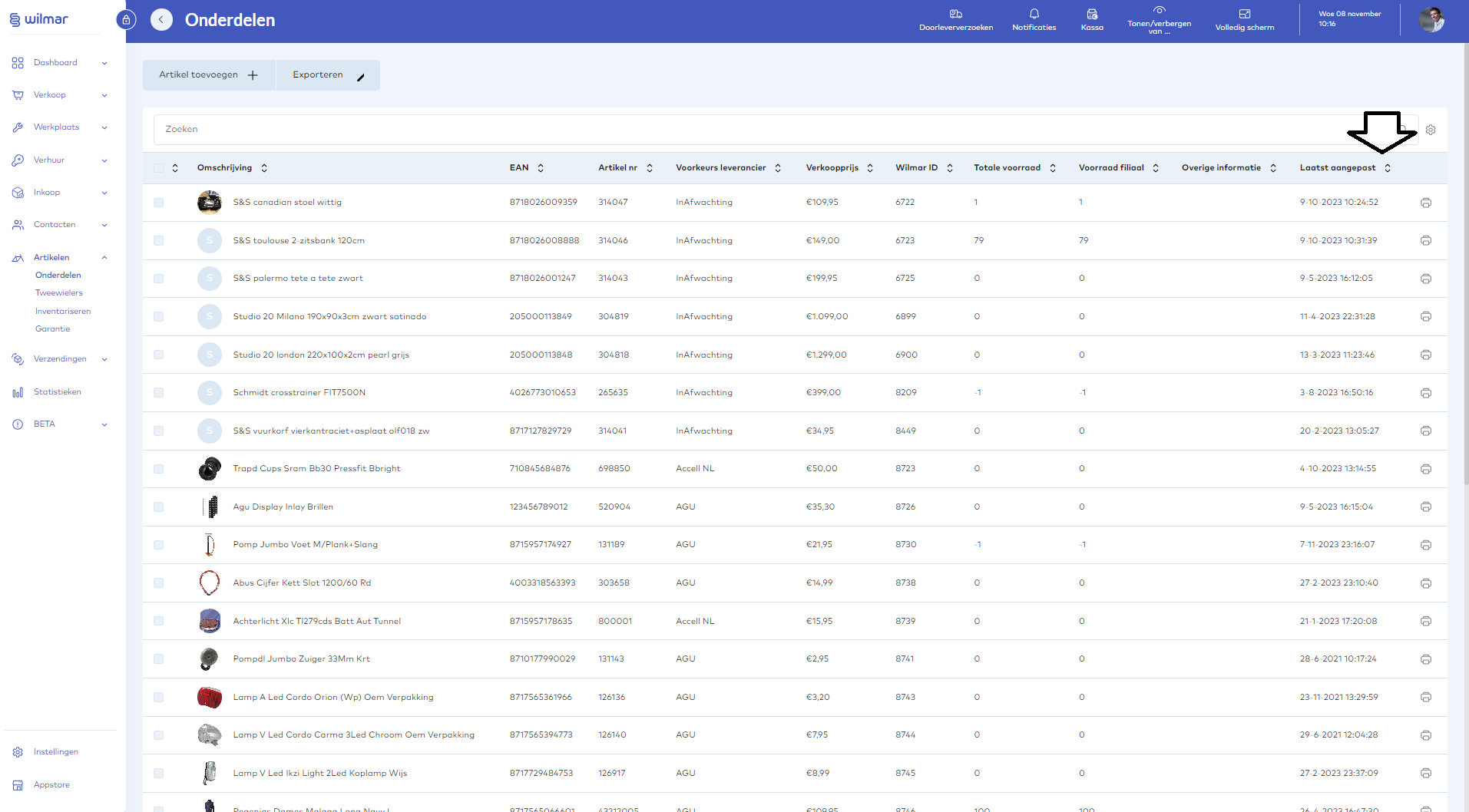
Task: Select the checkbox for Agu Display Inlay Brillen
Action: click(x=159, y=507)
